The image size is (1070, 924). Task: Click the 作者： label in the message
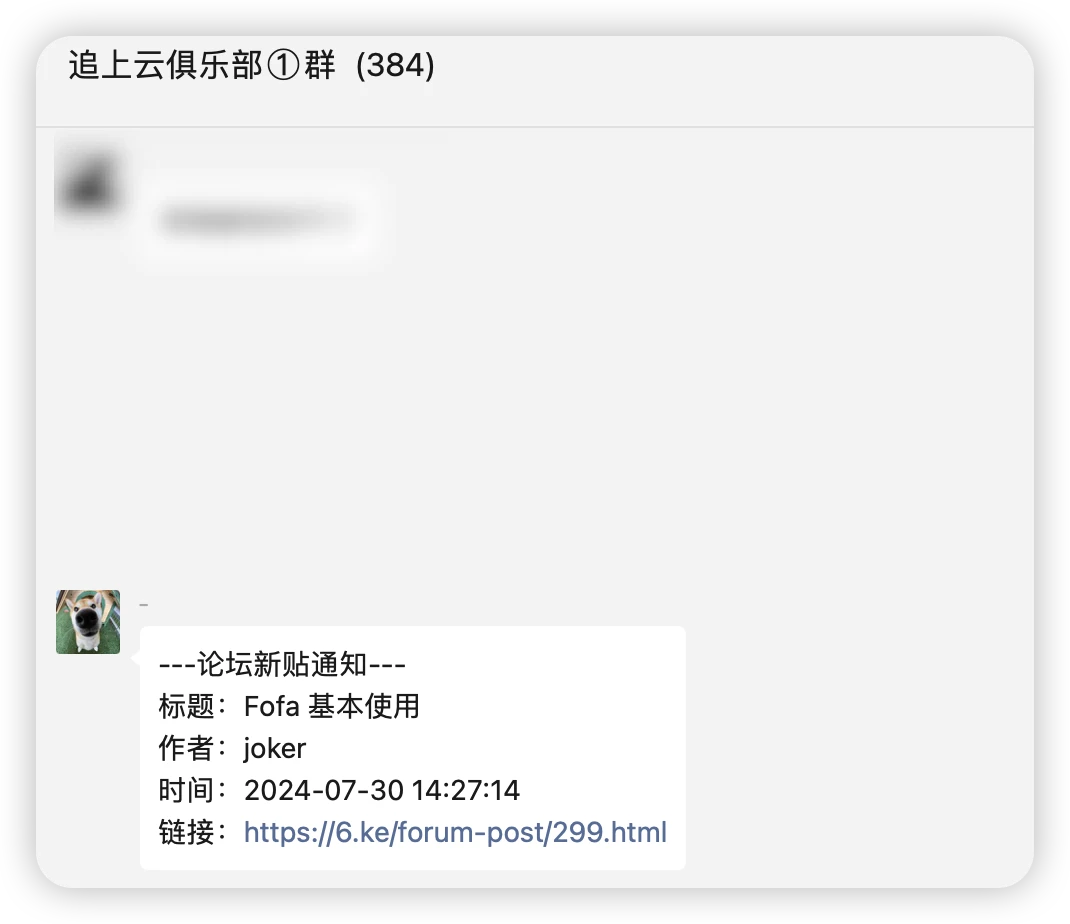(193, 749)
